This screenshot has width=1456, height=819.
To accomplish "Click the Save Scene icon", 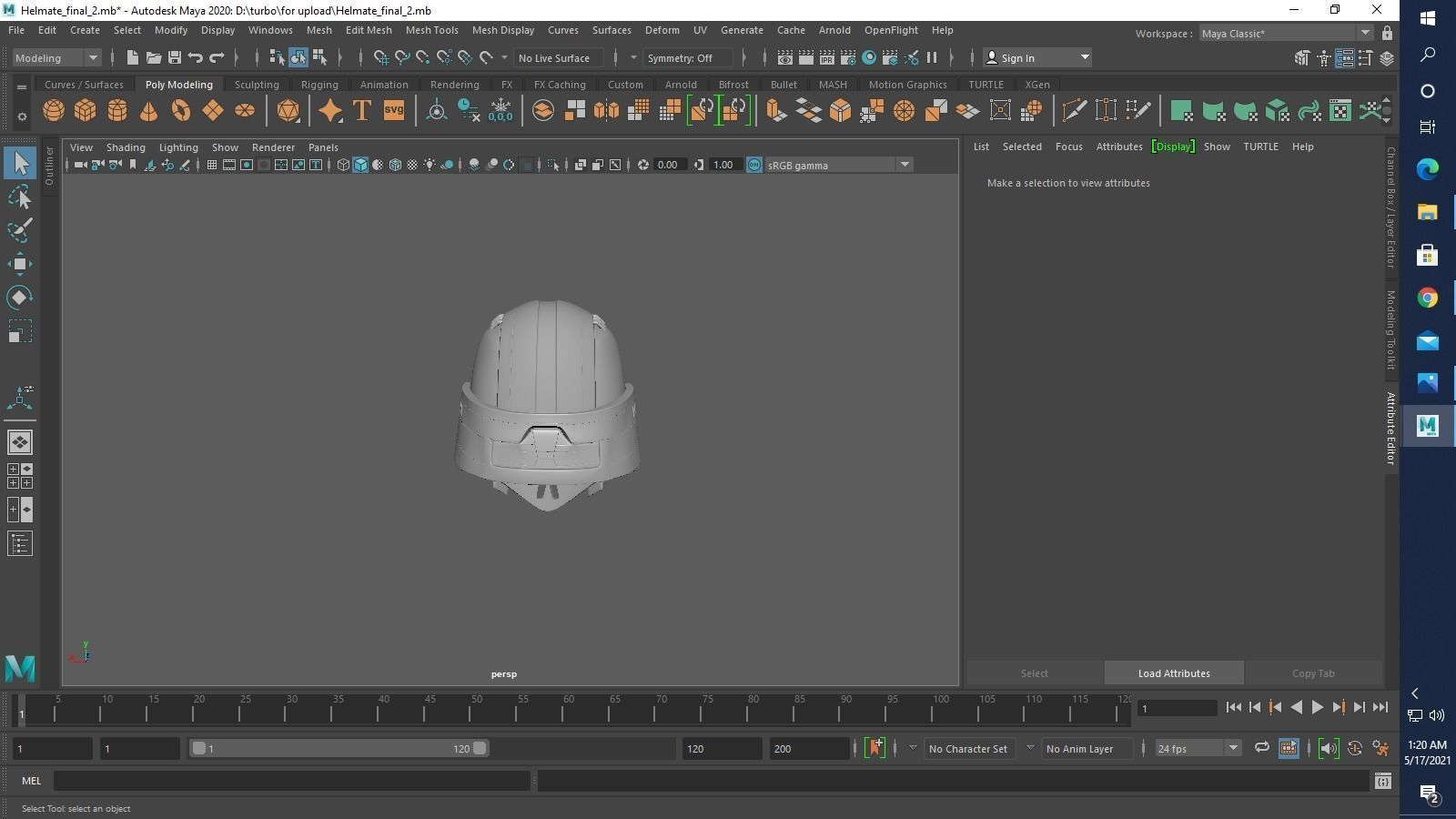I will 174,57.
